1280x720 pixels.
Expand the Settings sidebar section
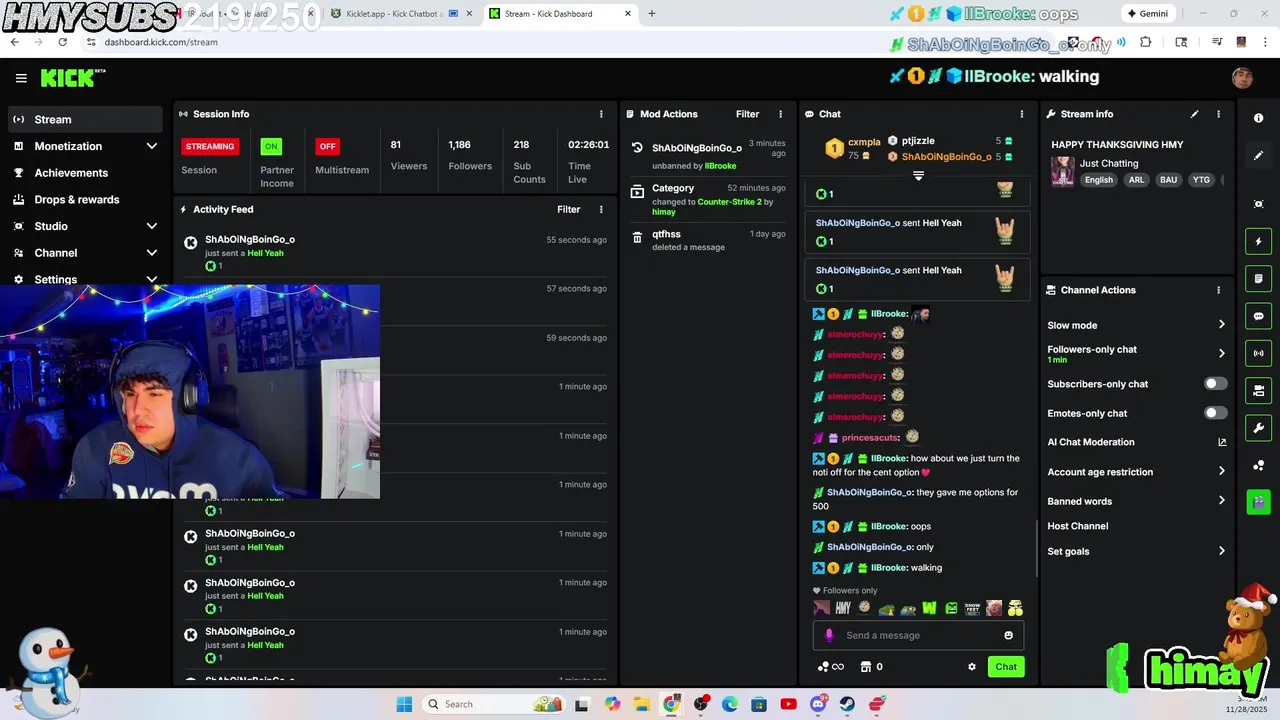pos(152,280)
